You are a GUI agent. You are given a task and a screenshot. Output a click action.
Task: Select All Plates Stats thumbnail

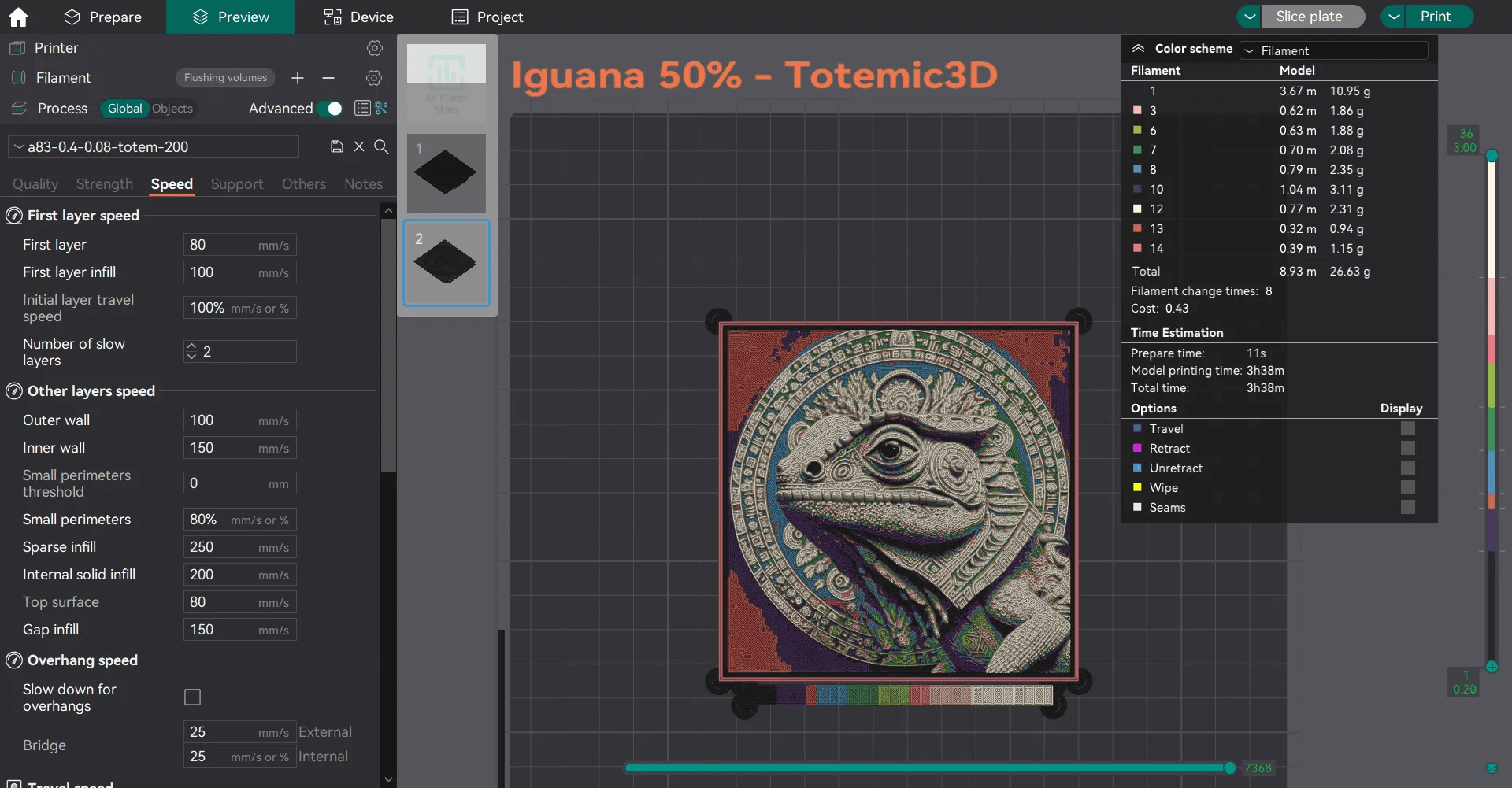pyautogui.click(x=447, y=82)
